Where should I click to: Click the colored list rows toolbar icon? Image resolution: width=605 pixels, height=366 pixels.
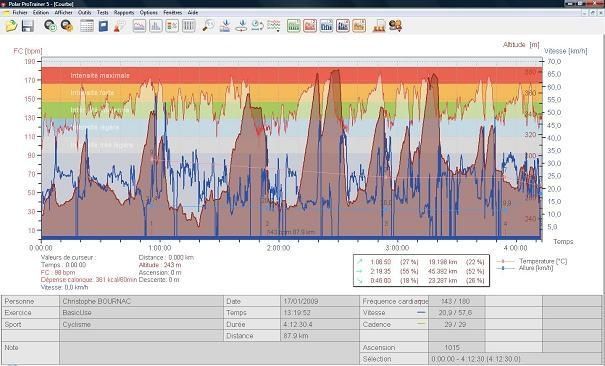172,26
